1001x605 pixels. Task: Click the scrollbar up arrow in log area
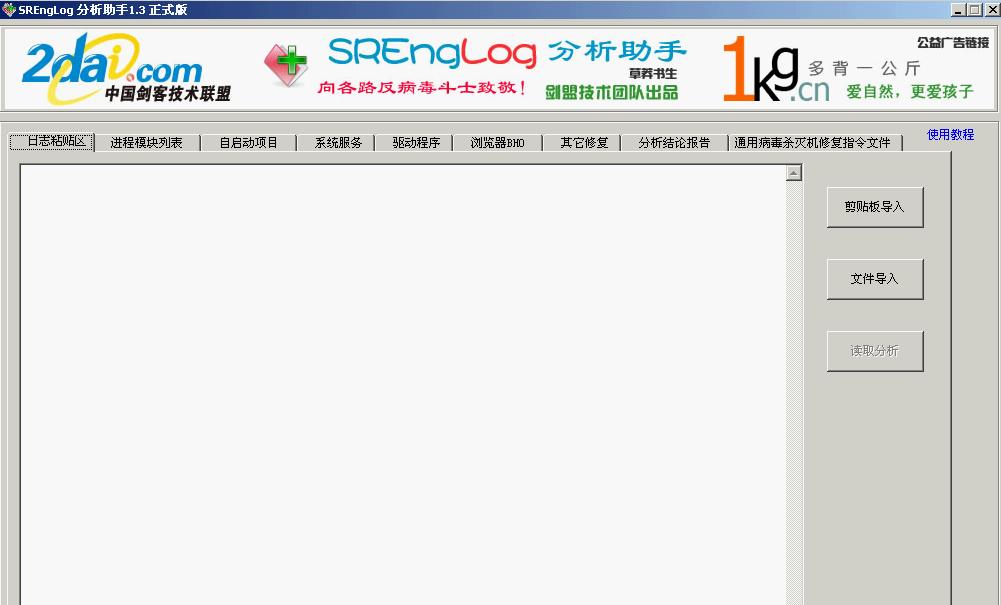[794, 173]
